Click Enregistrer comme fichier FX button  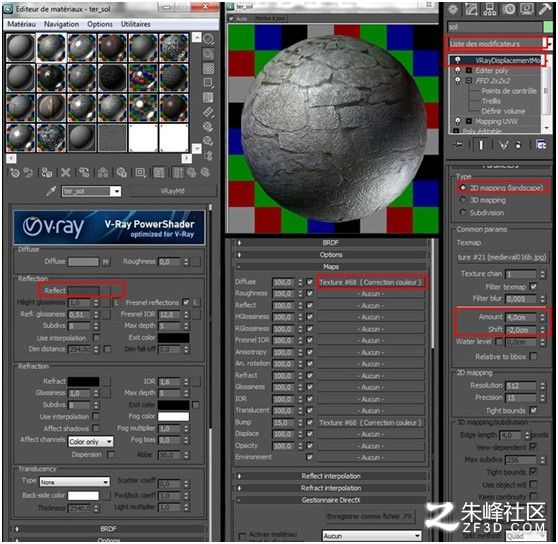pos(370,516)
